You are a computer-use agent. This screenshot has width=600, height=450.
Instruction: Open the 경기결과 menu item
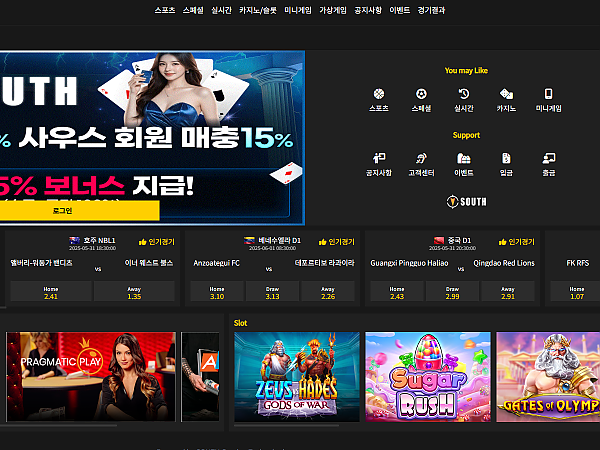(431, 10)
